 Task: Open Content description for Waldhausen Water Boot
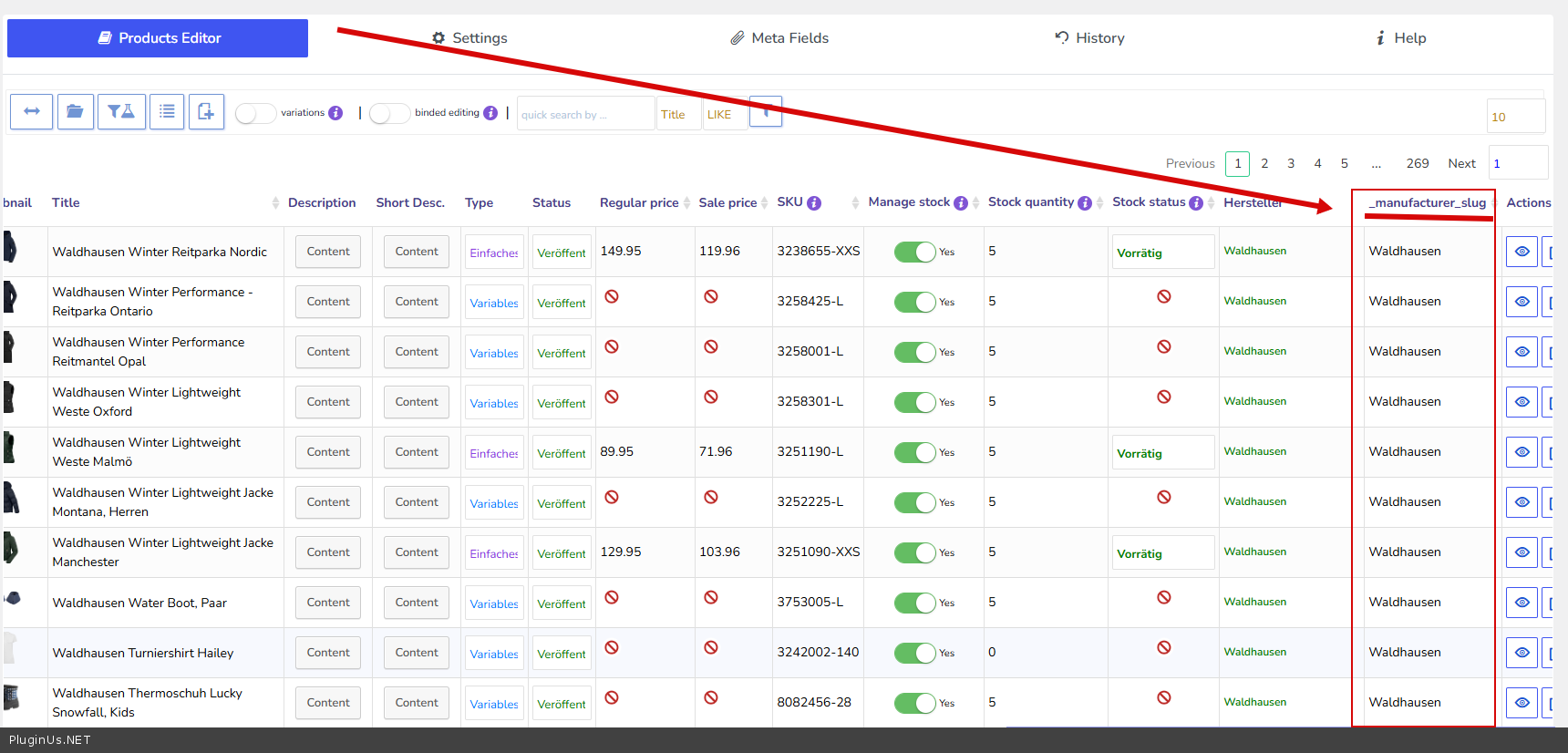[328, 603]
